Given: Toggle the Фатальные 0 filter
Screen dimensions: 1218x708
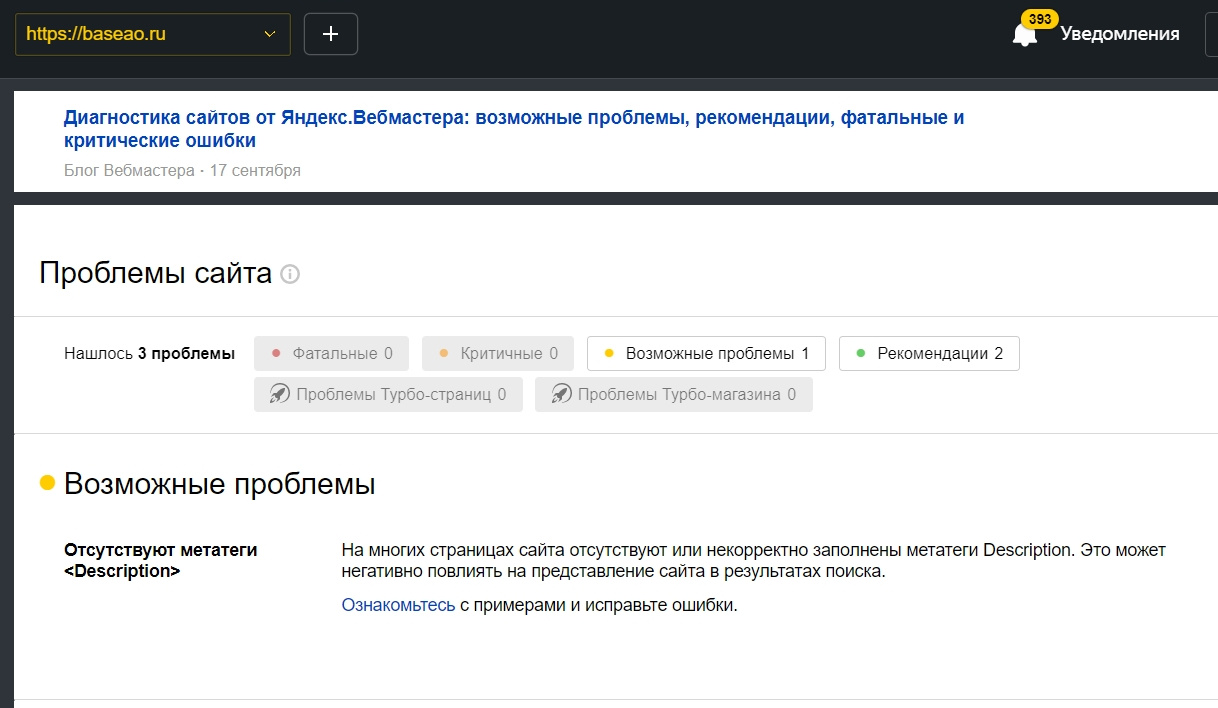Looking at the screenshot, I should (330, 354).
